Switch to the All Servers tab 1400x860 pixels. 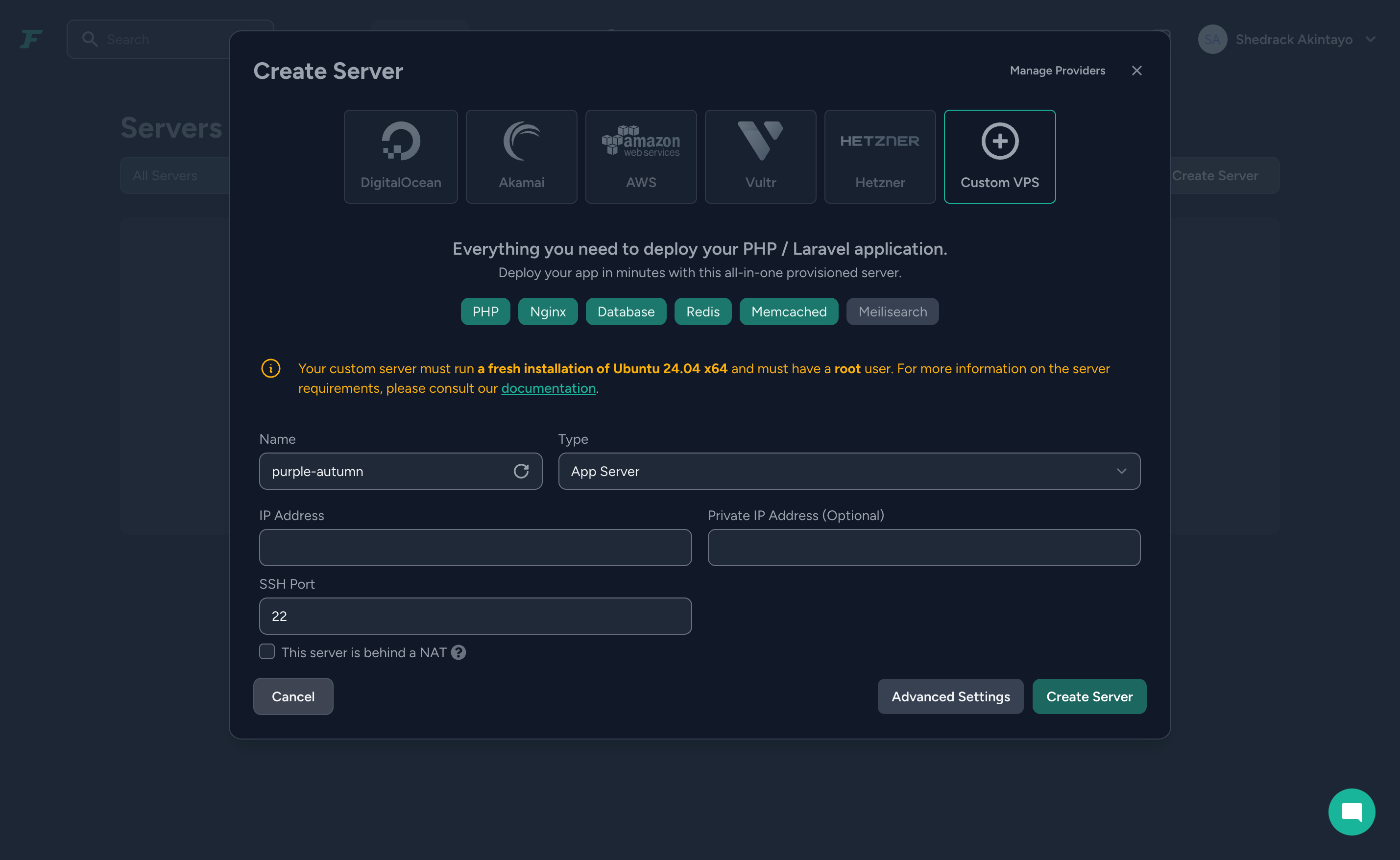[166, 175]
